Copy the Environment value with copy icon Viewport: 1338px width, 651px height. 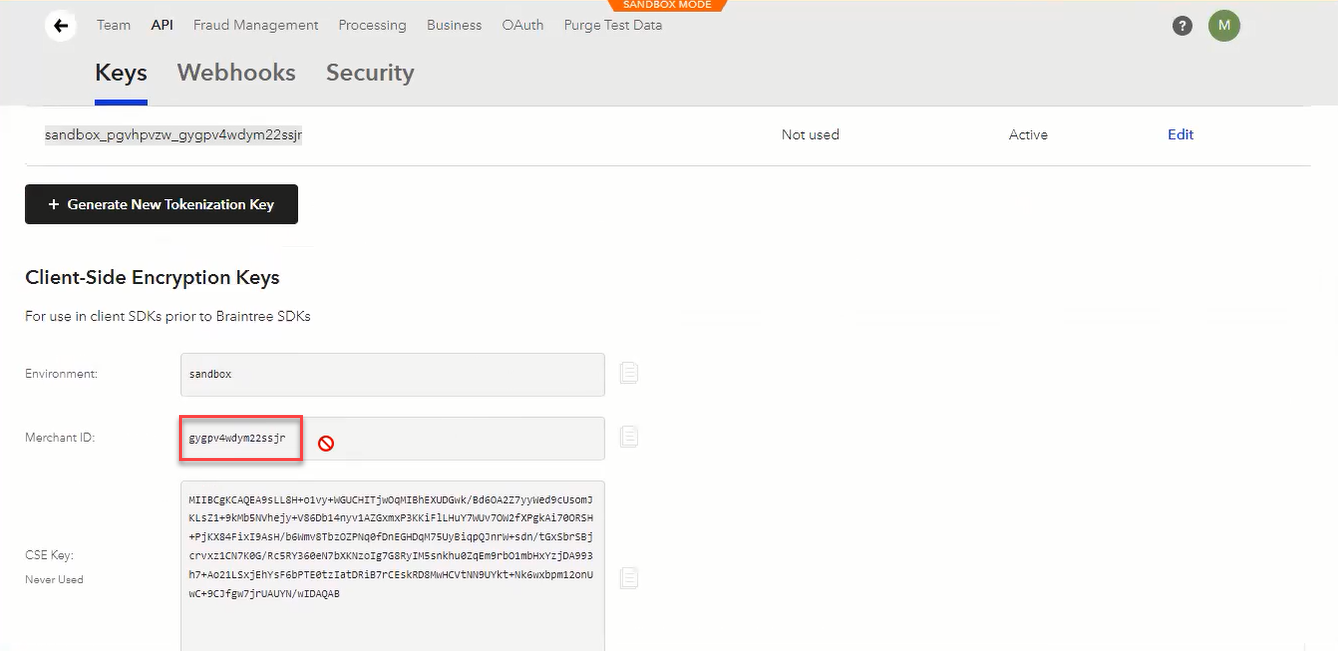[629, 373]
